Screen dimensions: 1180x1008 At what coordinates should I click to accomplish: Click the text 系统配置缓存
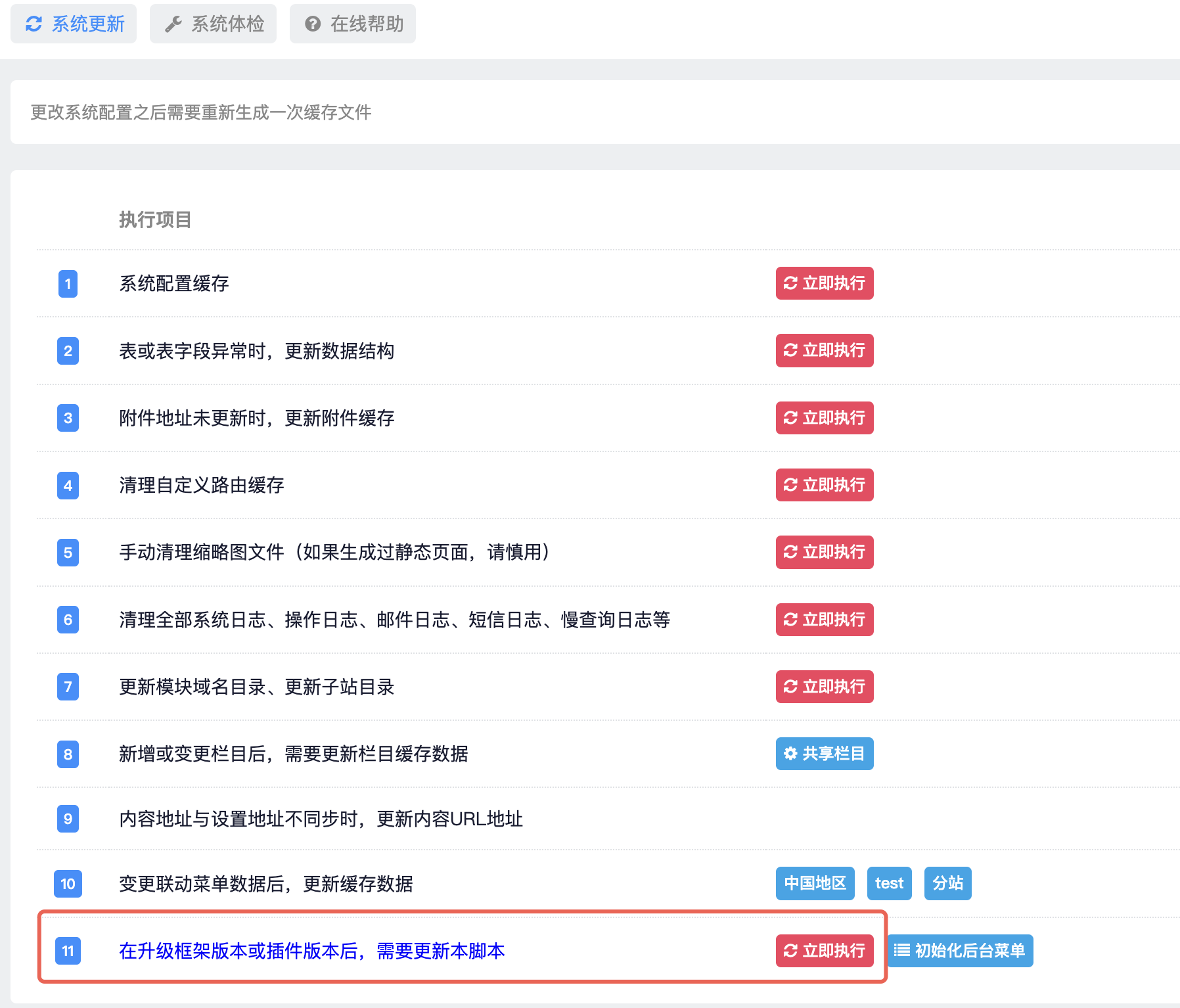(174, 283)
